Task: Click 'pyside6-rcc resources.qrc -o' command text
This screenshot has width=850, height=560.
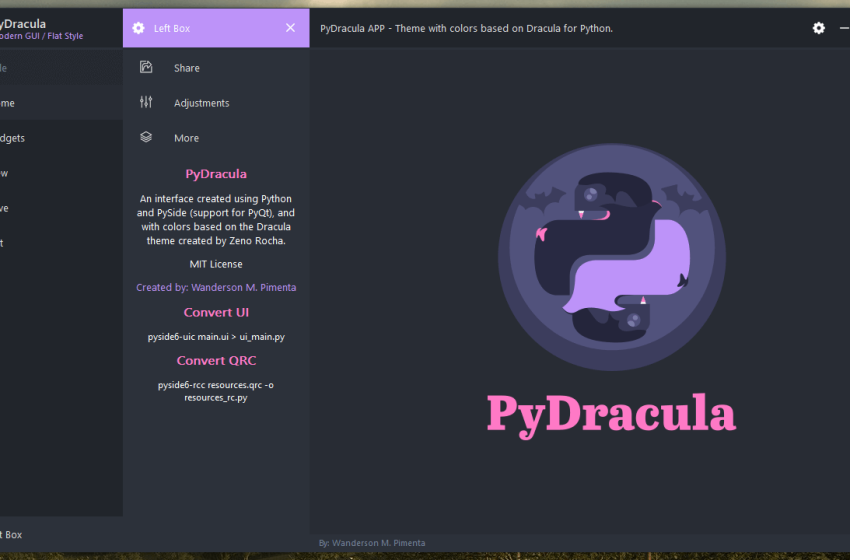Action: pyautogui.click(x=216, y=385)
